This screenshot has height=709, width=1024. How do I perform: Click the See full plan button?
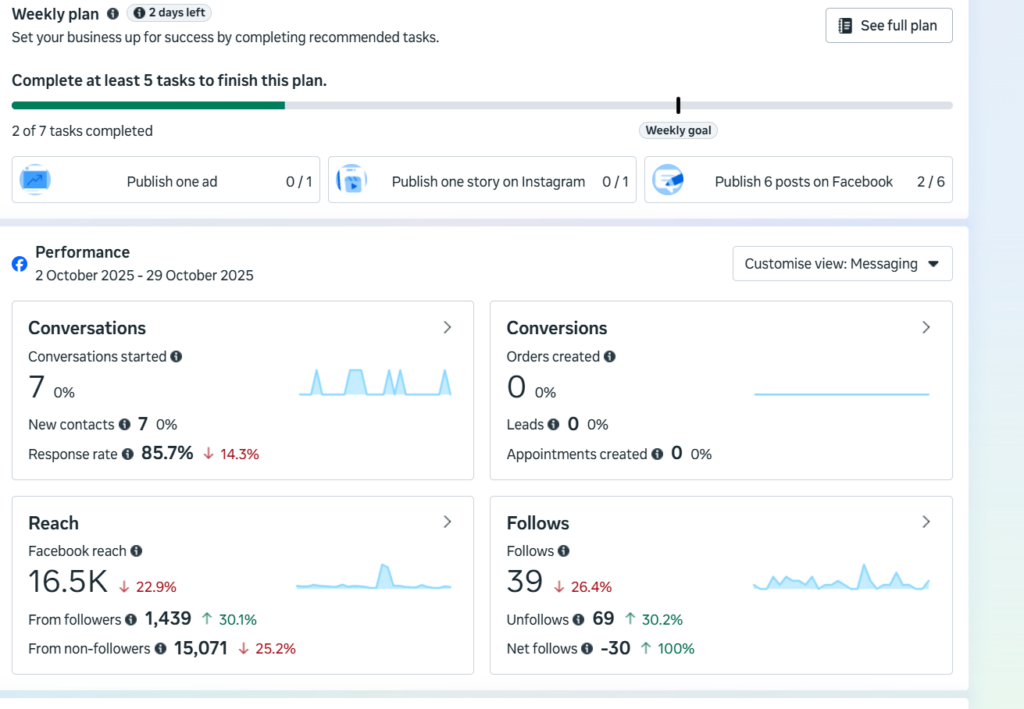point(889,25)
